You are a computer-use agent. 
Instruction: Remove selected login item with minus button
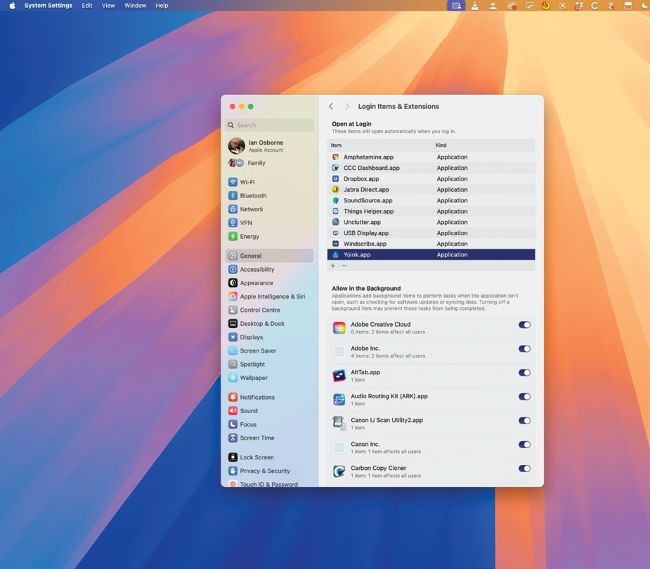tap(344, 266)
